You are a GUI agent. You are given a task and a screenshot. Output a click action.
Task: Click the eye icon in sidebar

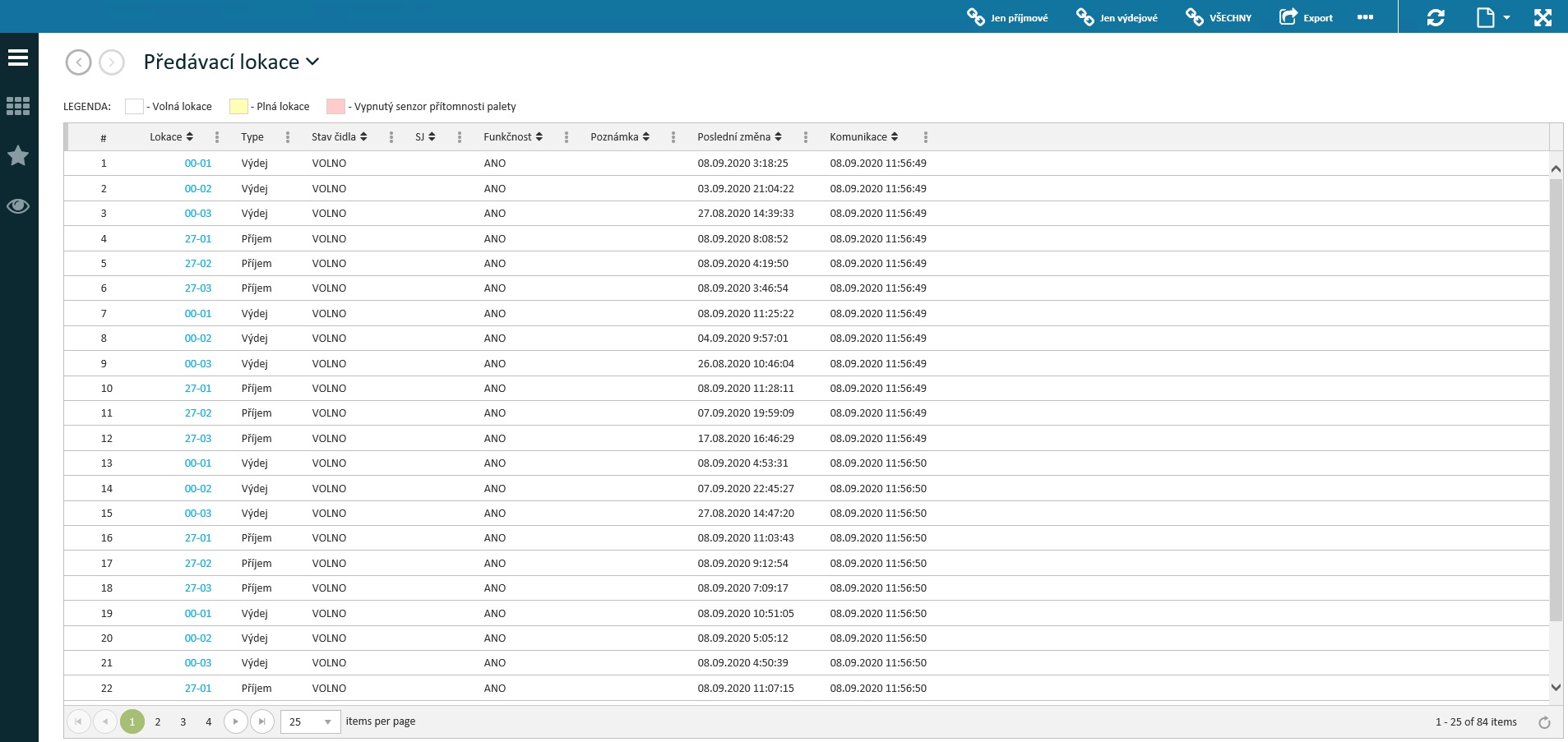click(x=18, y=206)
